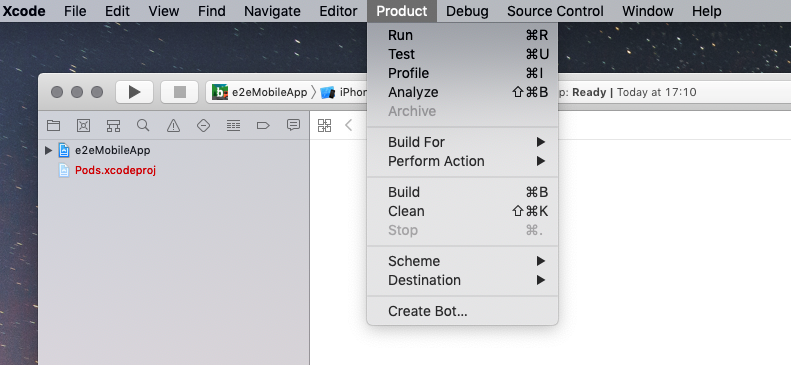Open the Scheme submenu
Viewport: 791px width, 365px height.
463,261
